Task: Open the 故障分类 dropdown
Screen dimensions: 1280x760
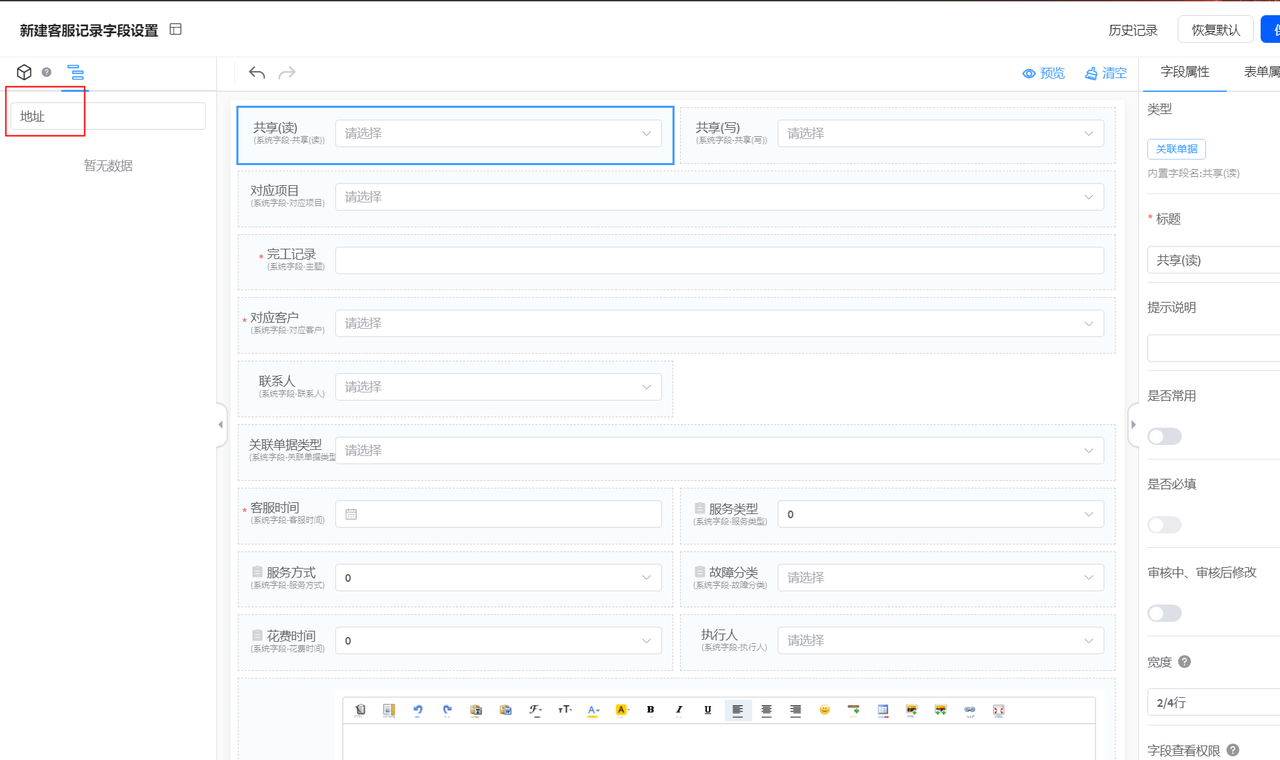Action: tap(941, 577)
